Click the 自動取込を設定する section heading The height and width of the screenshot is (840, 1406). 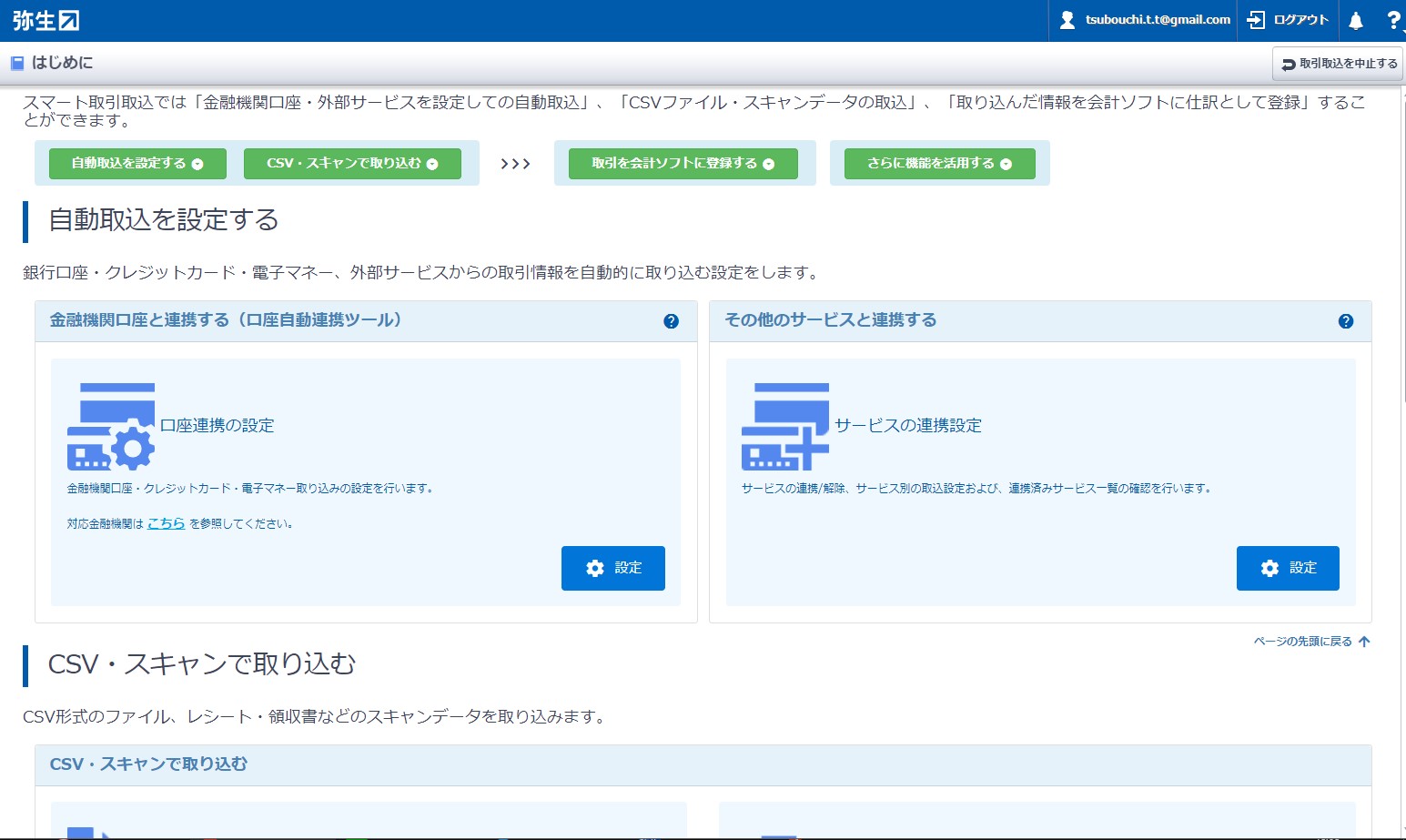coord(164,219)
